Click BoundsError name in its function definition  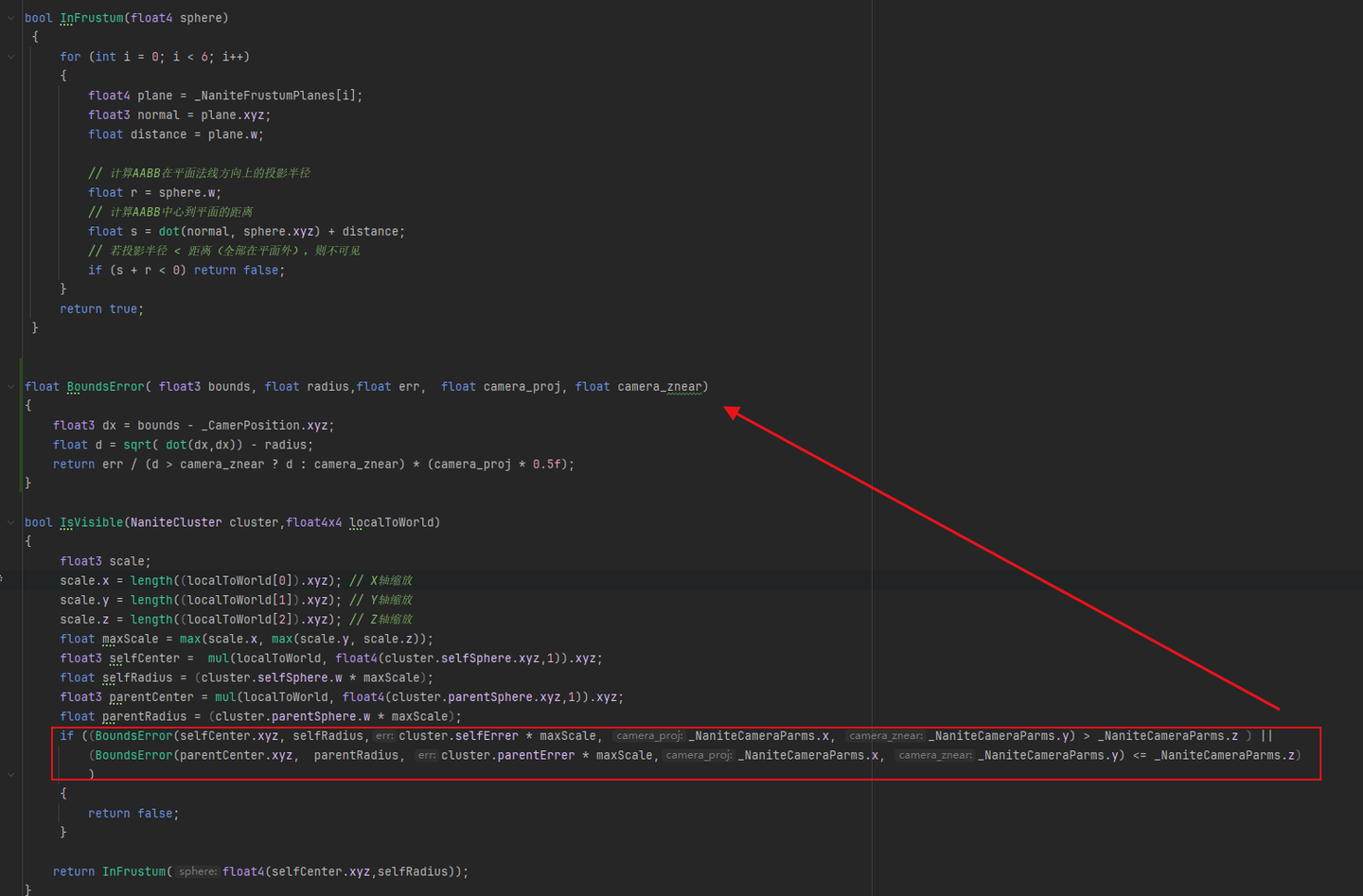[x=105, y=387]
